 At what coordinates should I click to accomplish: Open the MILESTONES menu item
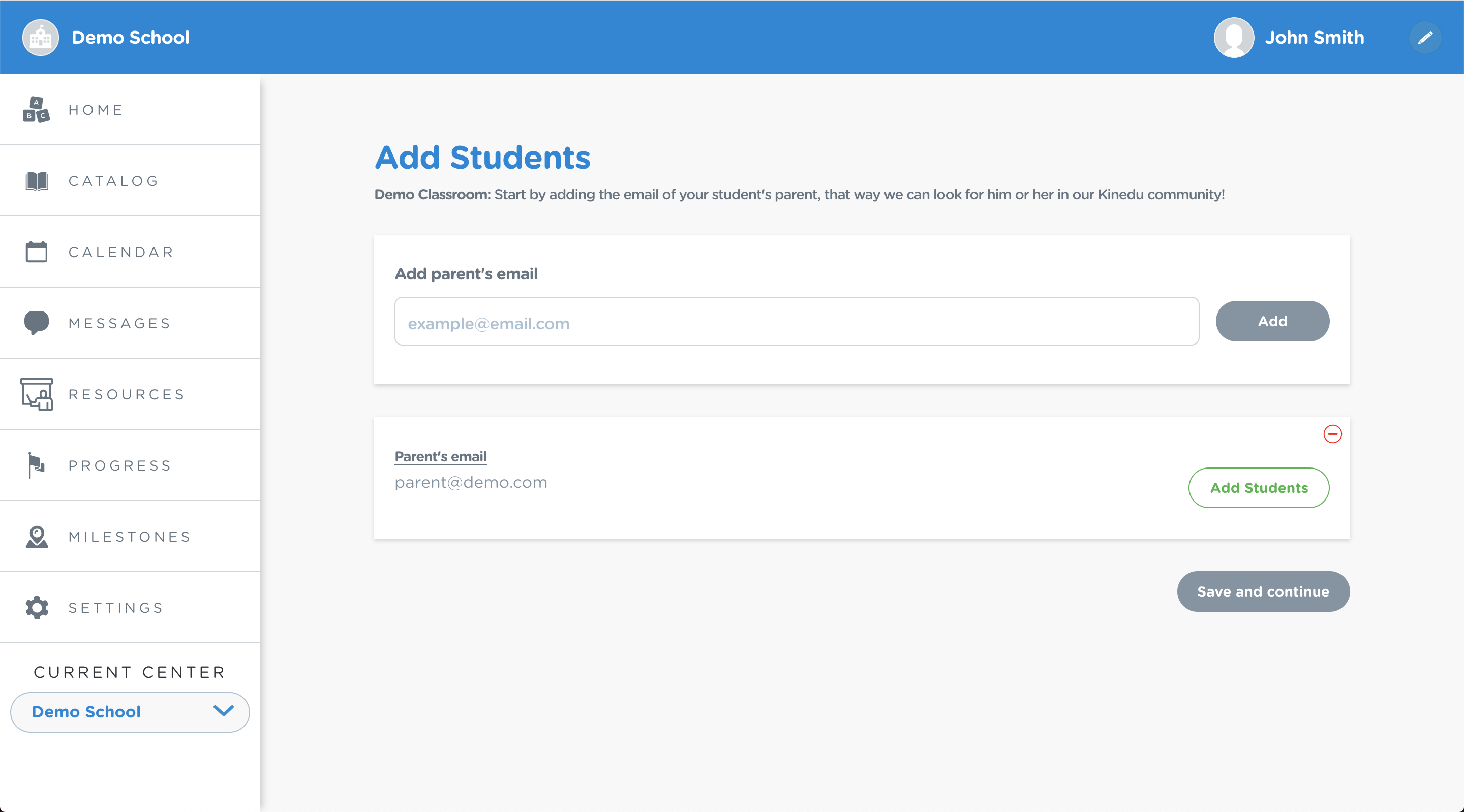click(x=130, y=537)
